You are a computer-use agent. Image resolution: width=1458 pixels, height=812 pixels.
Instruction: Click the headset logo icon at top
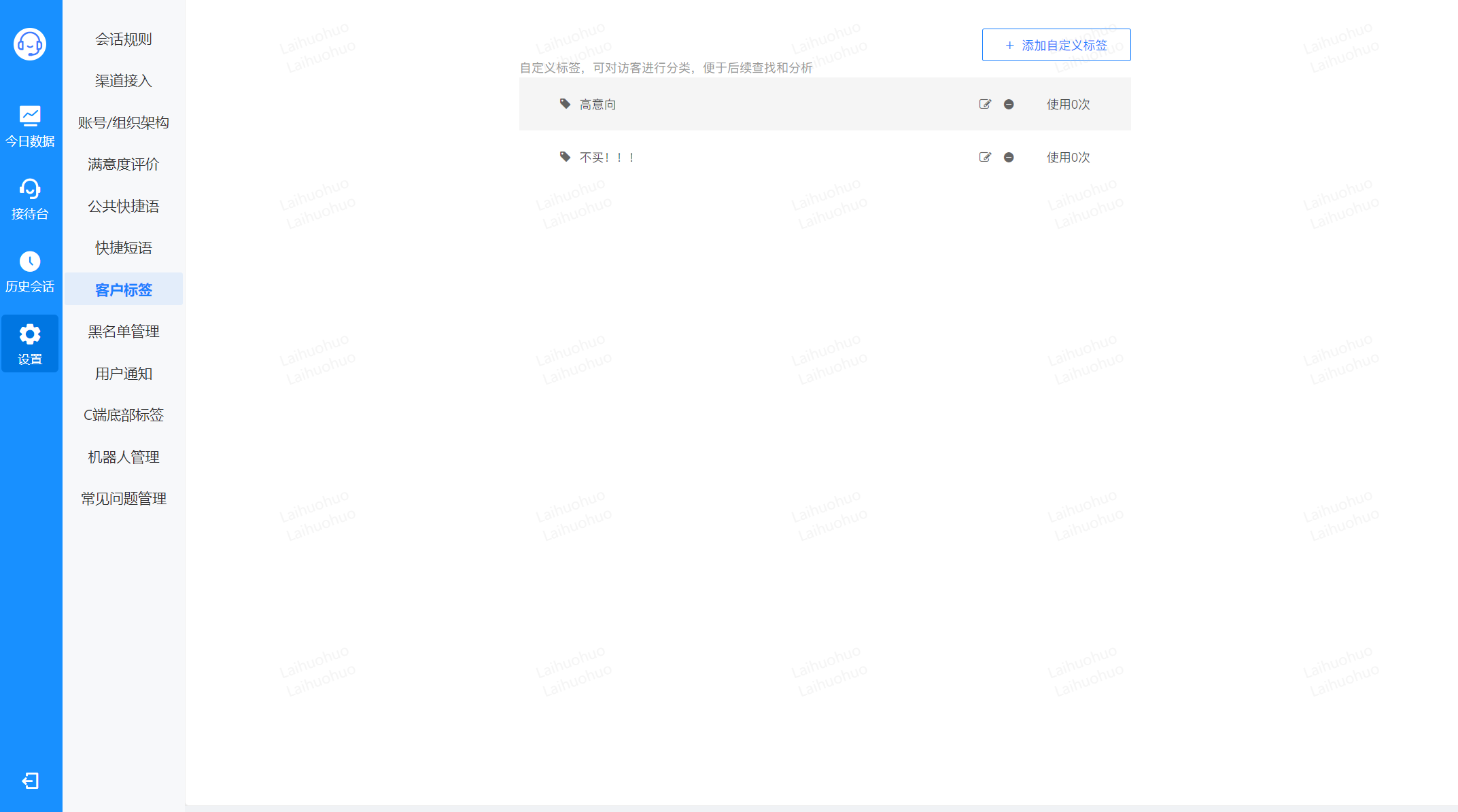[30, 44]
